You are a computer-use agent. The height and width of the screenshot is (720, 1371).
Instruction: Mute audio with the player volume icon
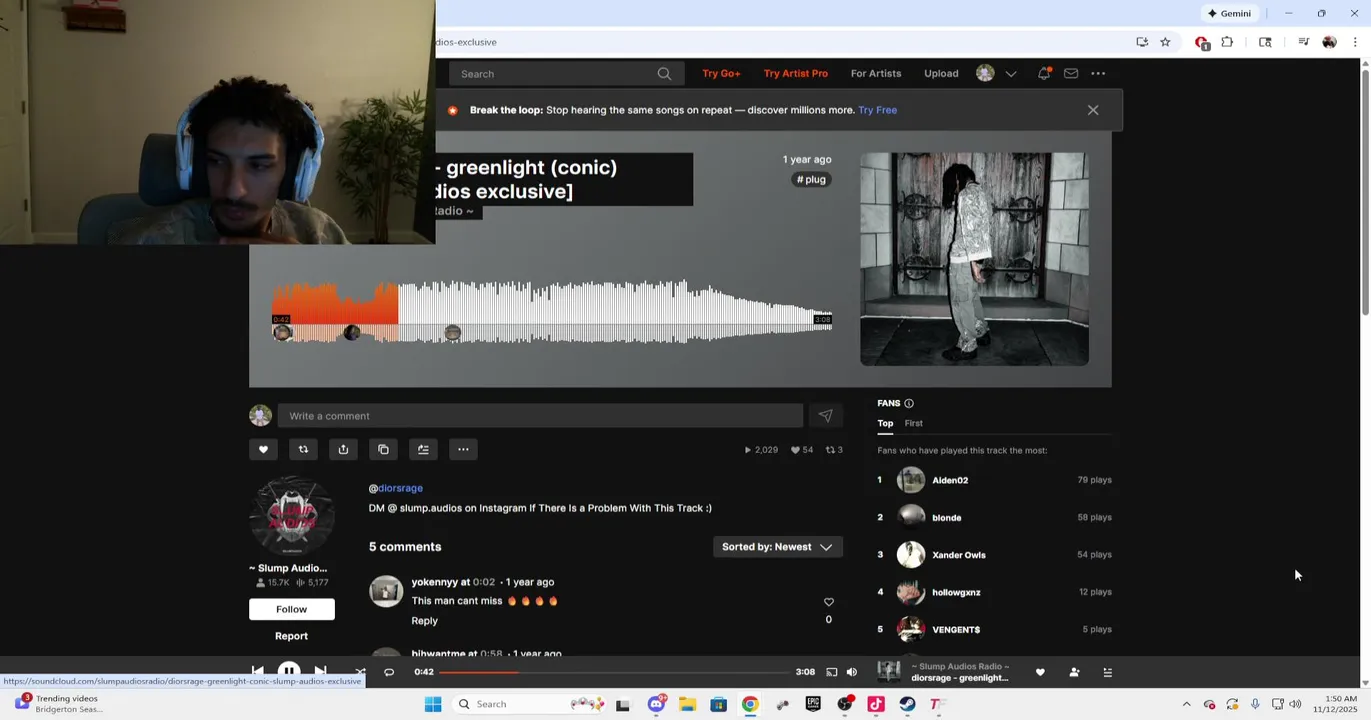coord(852,673)
